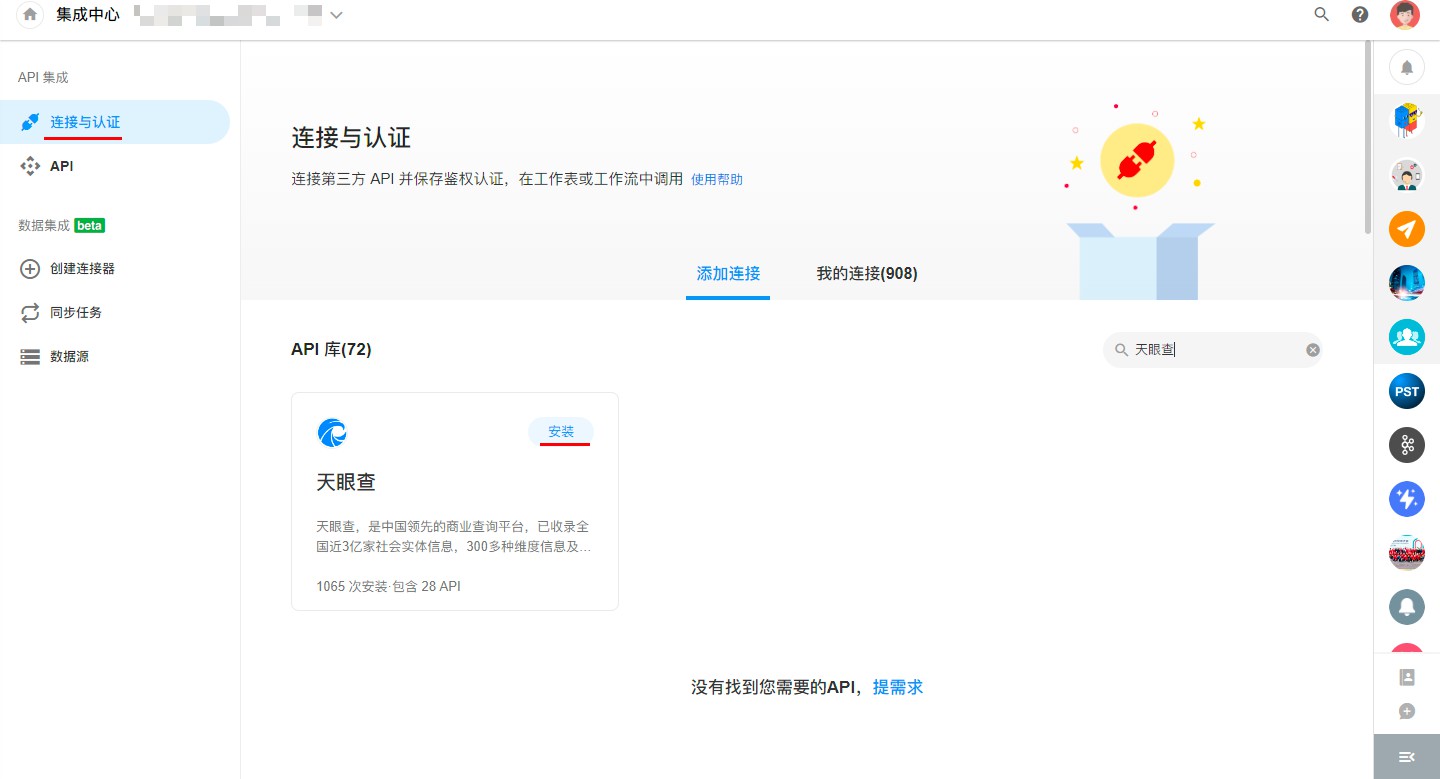The height and width of the screenshot is (779, 1440).
Task: Click the 安装 button on 天眼查 card
Action: coord(561,432)
